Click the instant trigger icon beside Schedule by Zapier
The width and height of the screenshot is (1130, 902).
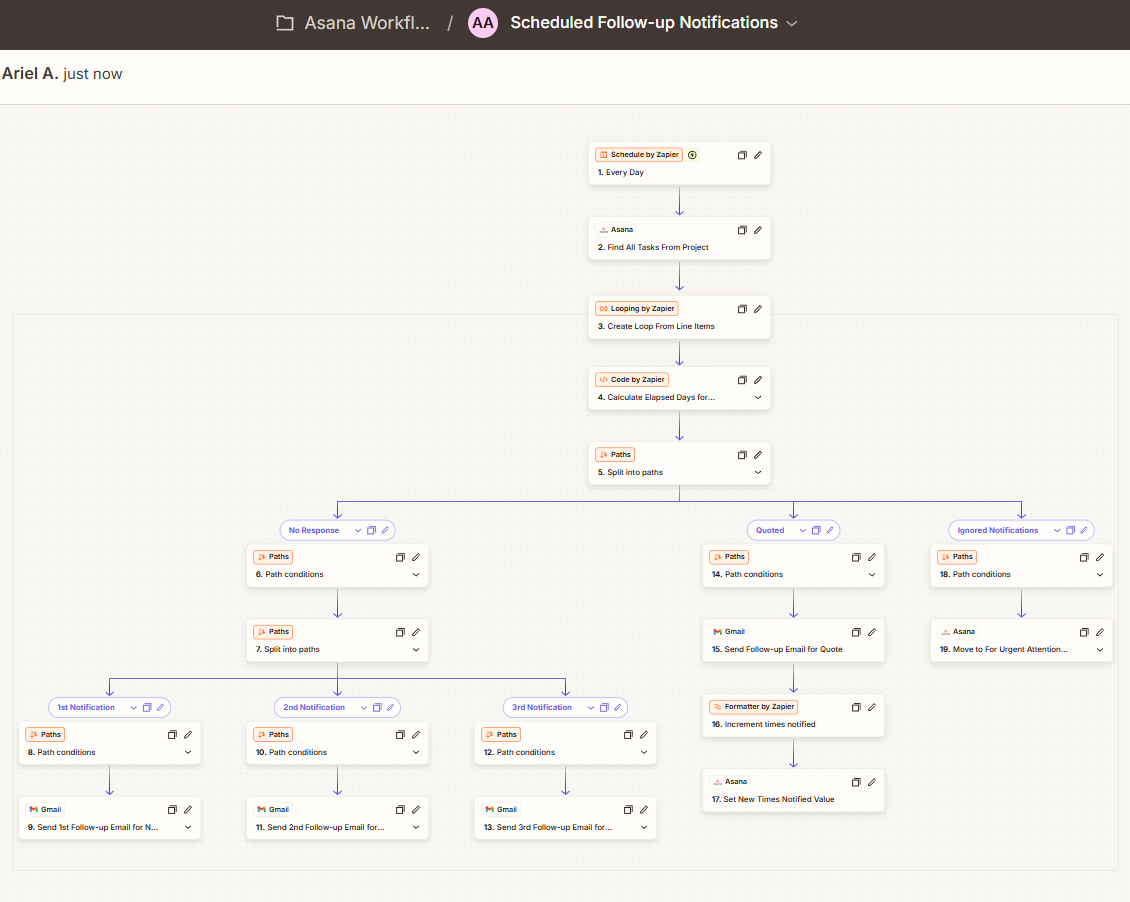(x=691, y=154)
